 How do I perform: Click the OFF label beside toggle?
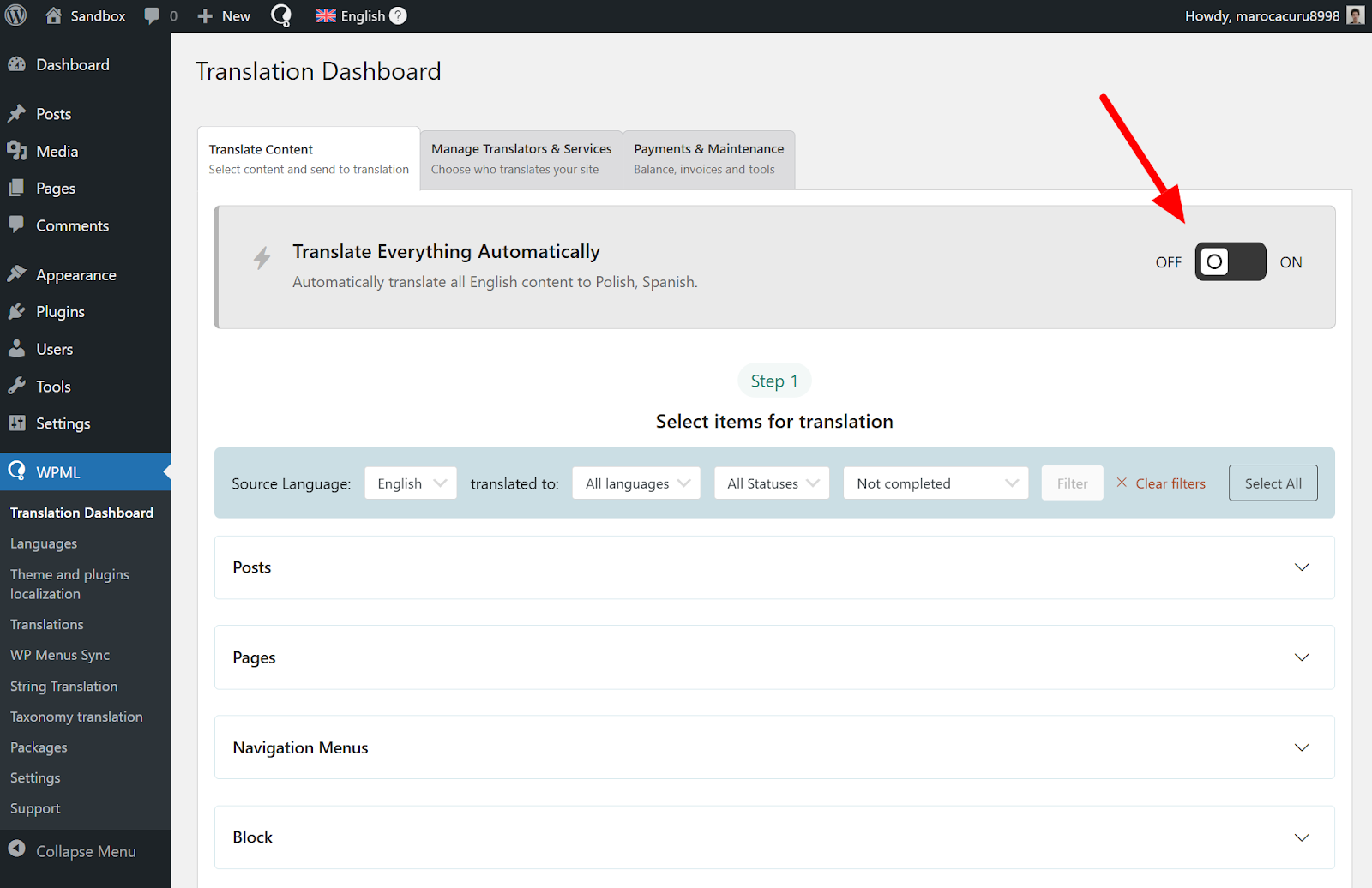[x=1168, y=262]
